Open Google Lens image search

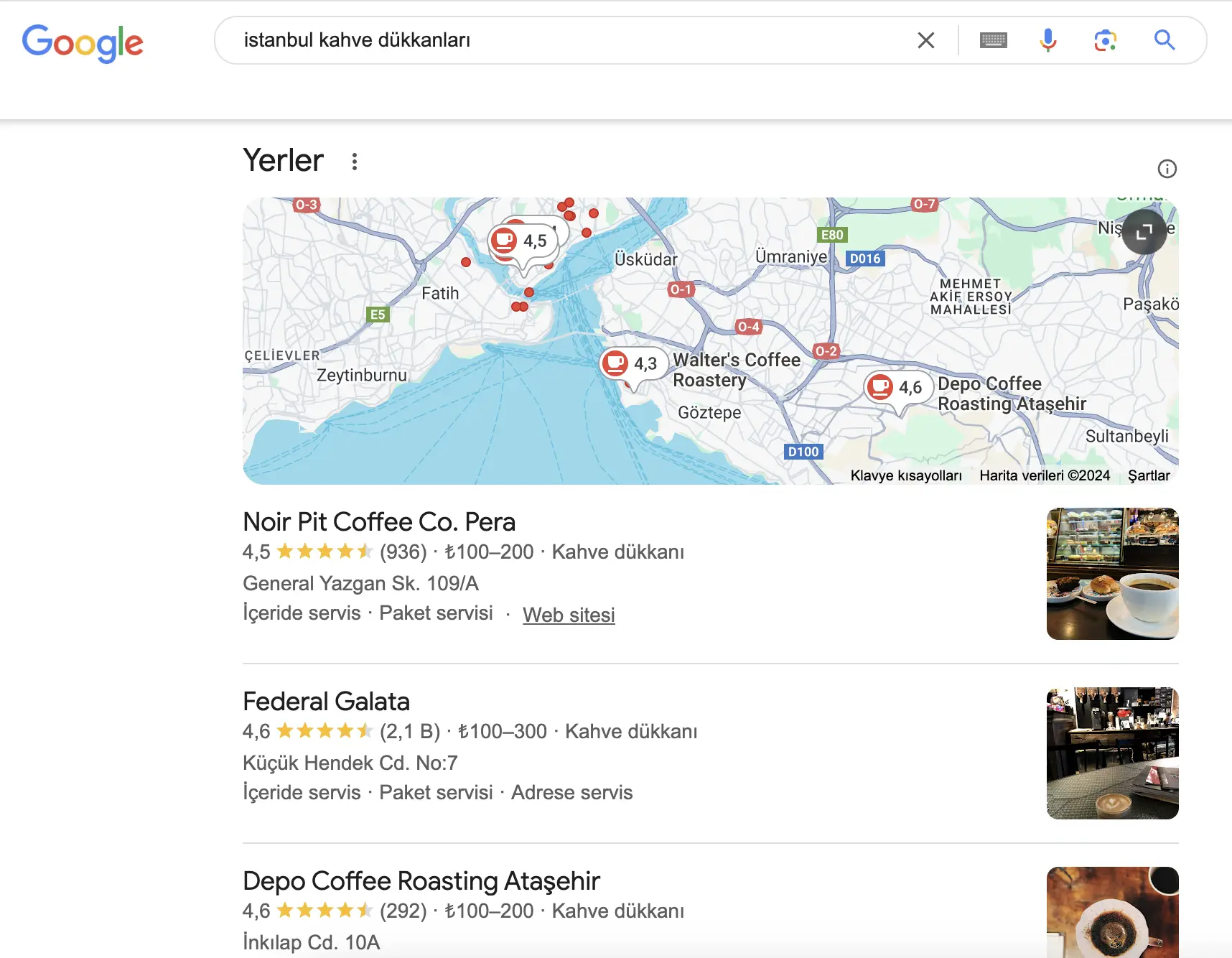pyautogui.click(x=1105, y=40)
